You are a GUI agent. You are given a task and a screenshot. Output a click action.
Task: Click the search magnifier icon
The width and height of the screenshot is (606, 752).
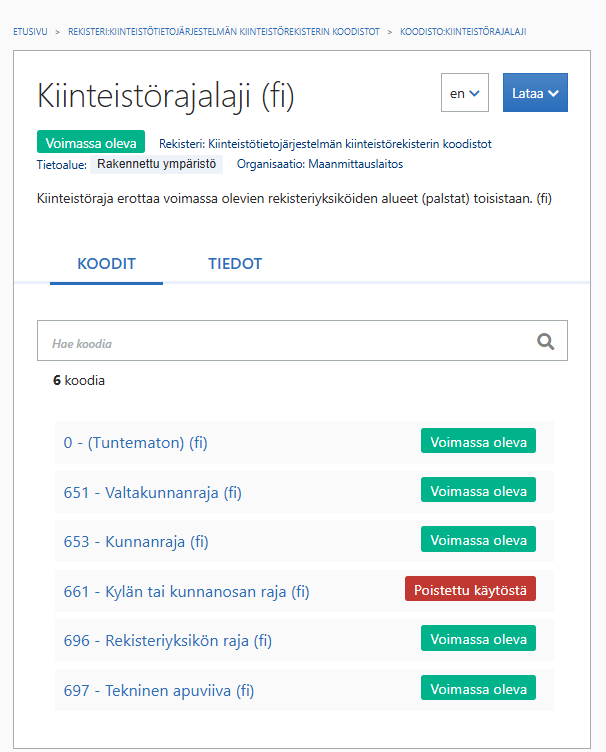point(545,341)
